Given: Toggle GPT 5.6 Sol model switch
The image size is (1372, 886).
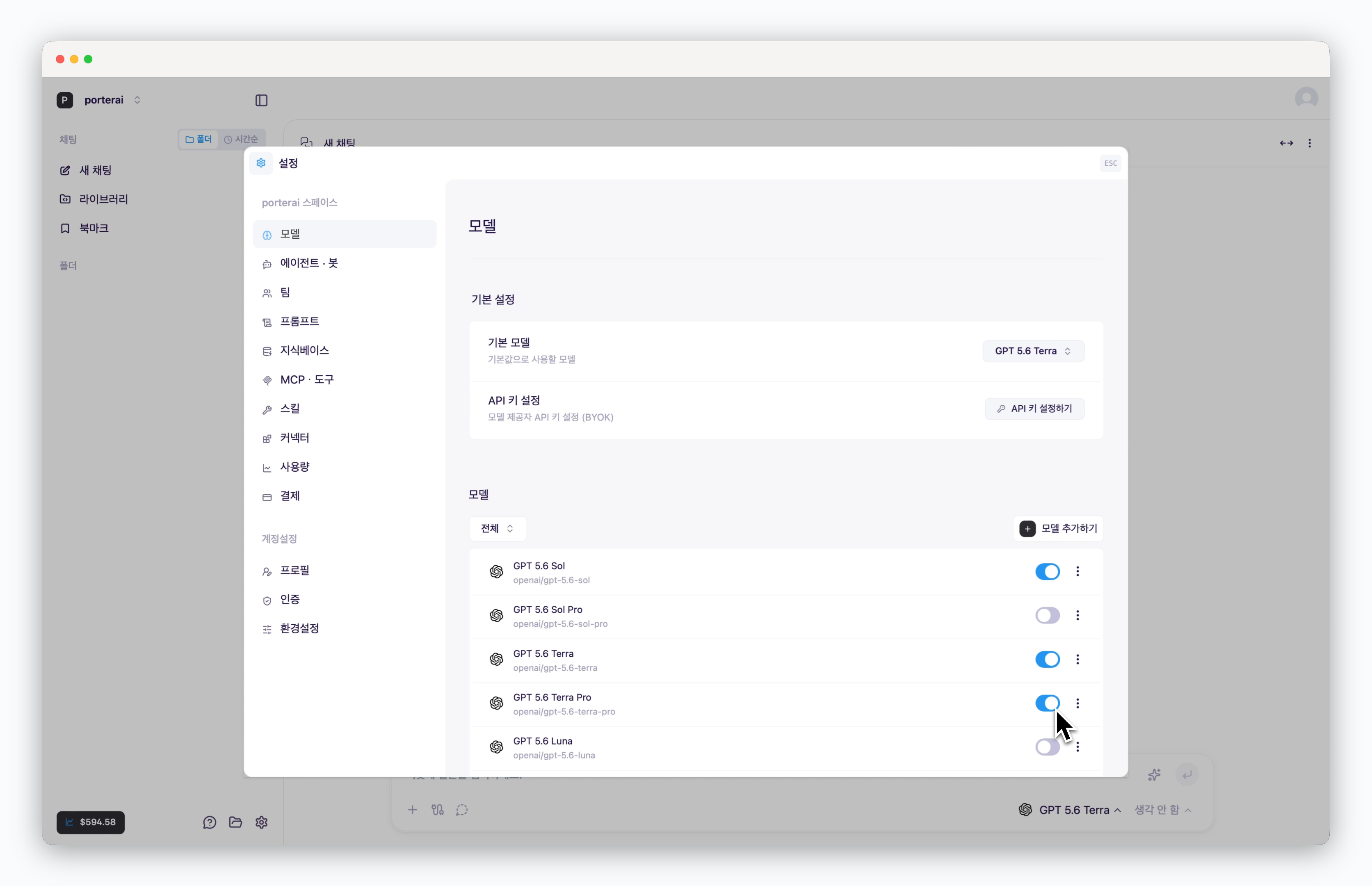Looking at the screenshot, I should (x=1047, y=571).
